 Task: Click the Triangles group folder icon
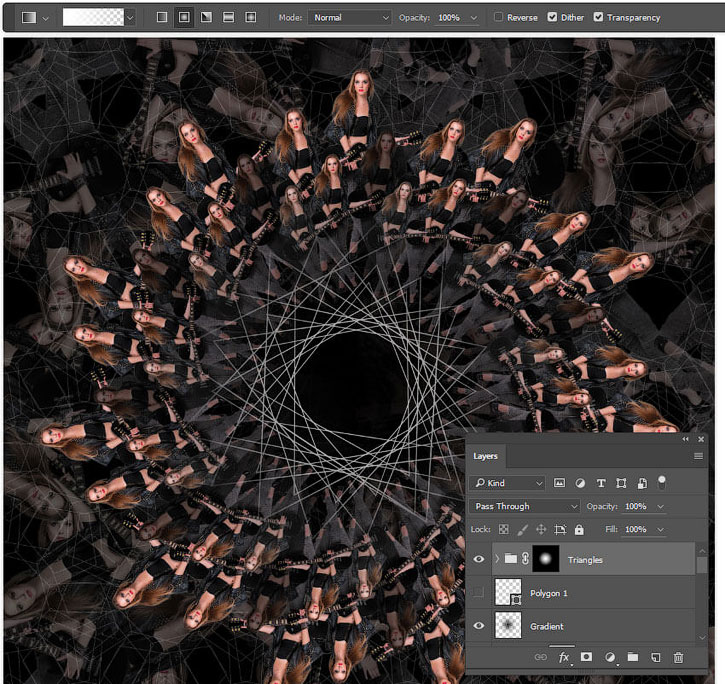click(510, 559)
